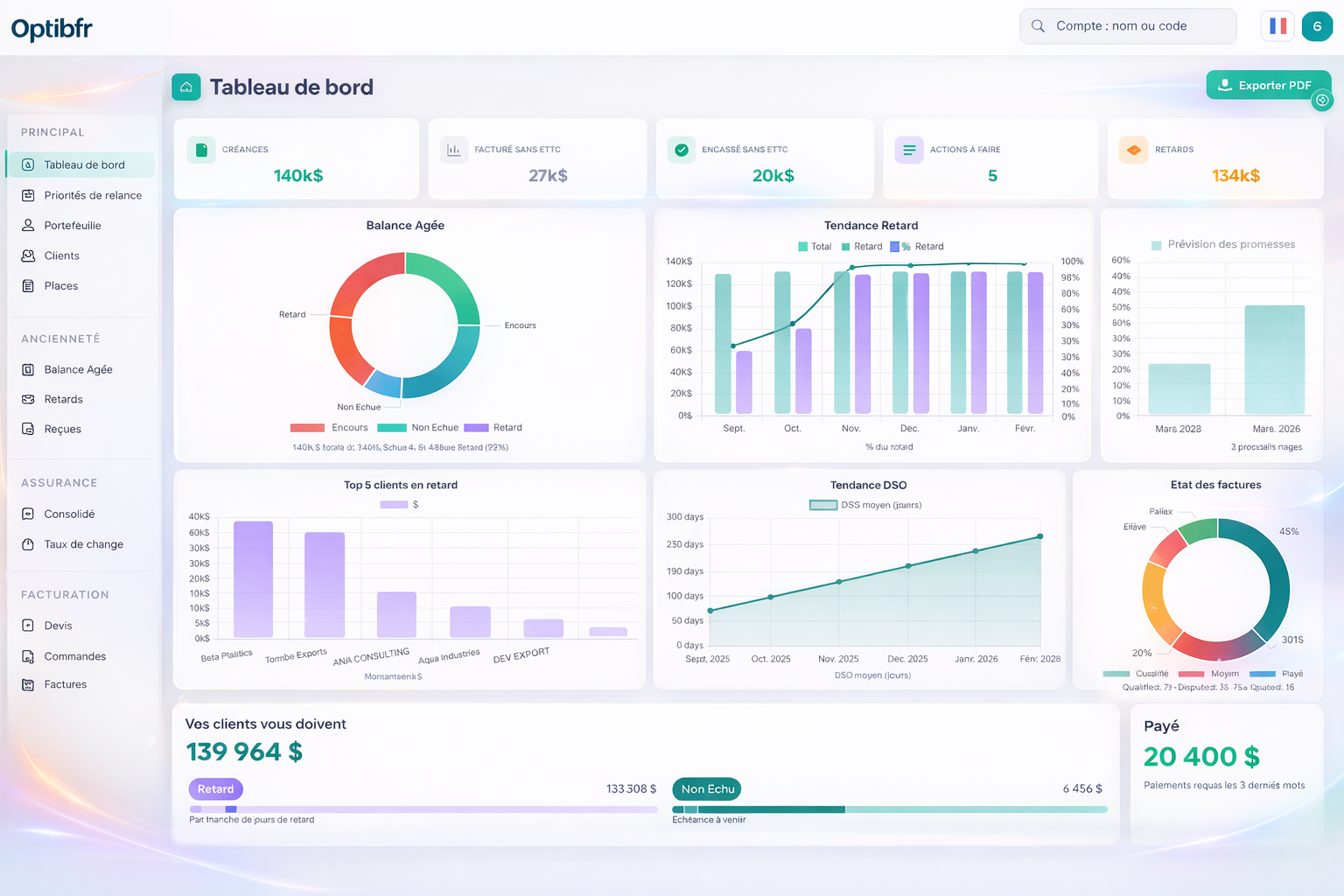This screenshot has width=1344, height=896.
Task: Click the Retards card orange icon
Action: pos(1134,150)
